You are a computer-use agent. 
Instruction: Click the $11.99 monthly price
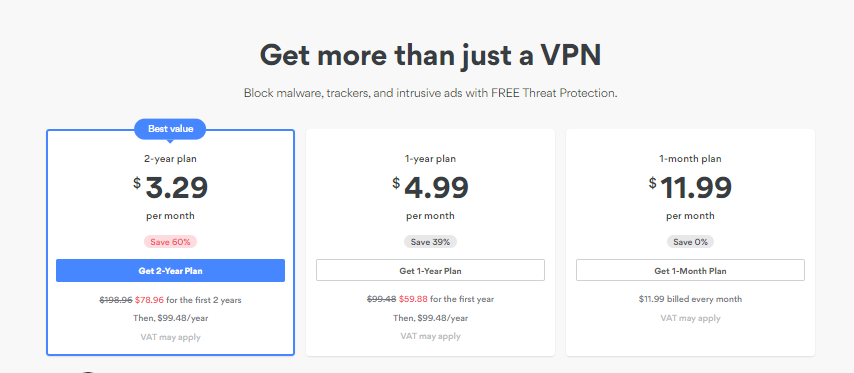(x=690, y=187)
